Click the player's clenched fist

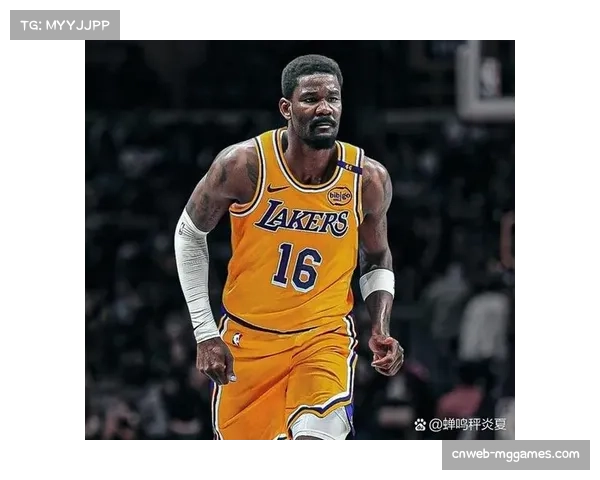[x=385, y=353]
